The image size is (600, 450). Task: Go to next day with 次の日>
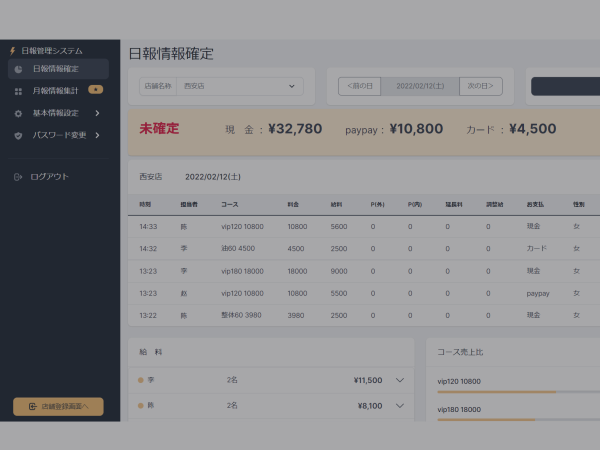[x=480, y=86]
